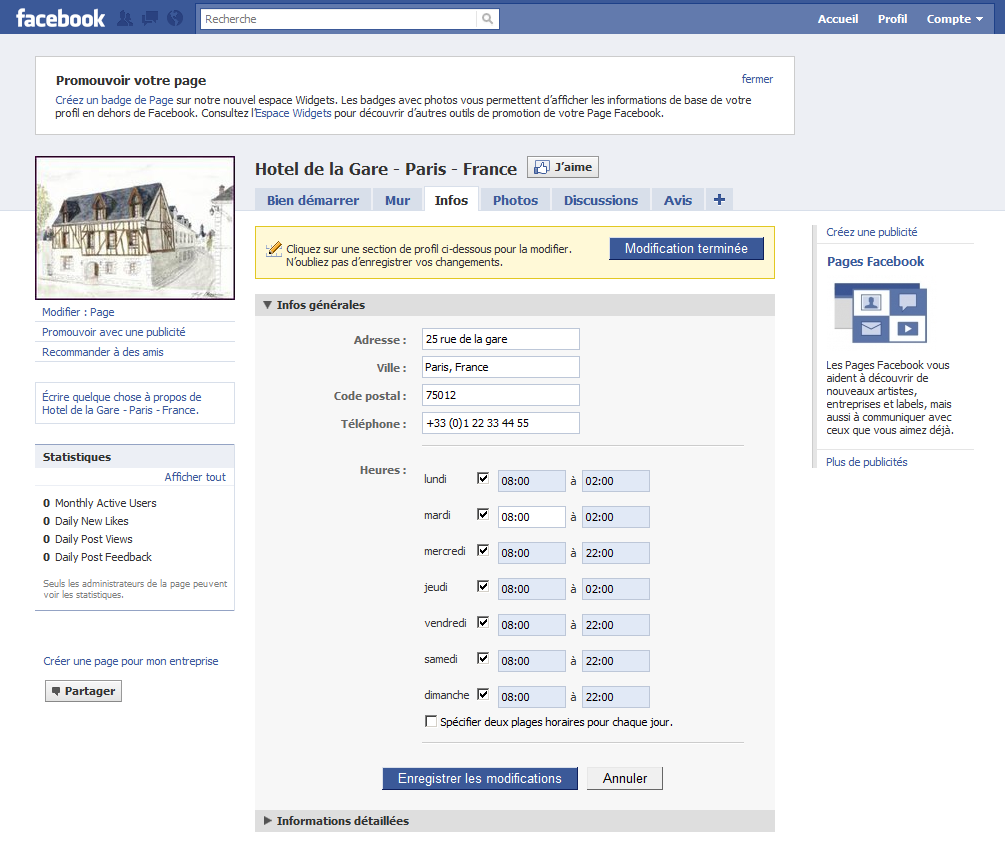This screenshot has width=1005, height=844.
Task: Click the J'aime like button
Action: (563, 167)
